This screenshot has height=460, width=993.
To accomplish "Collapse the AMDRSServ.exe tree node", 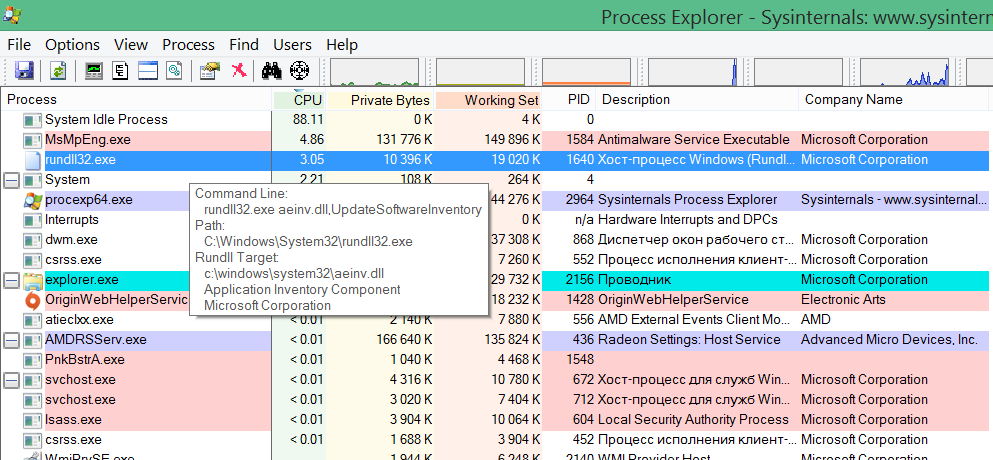I will 12,340.
